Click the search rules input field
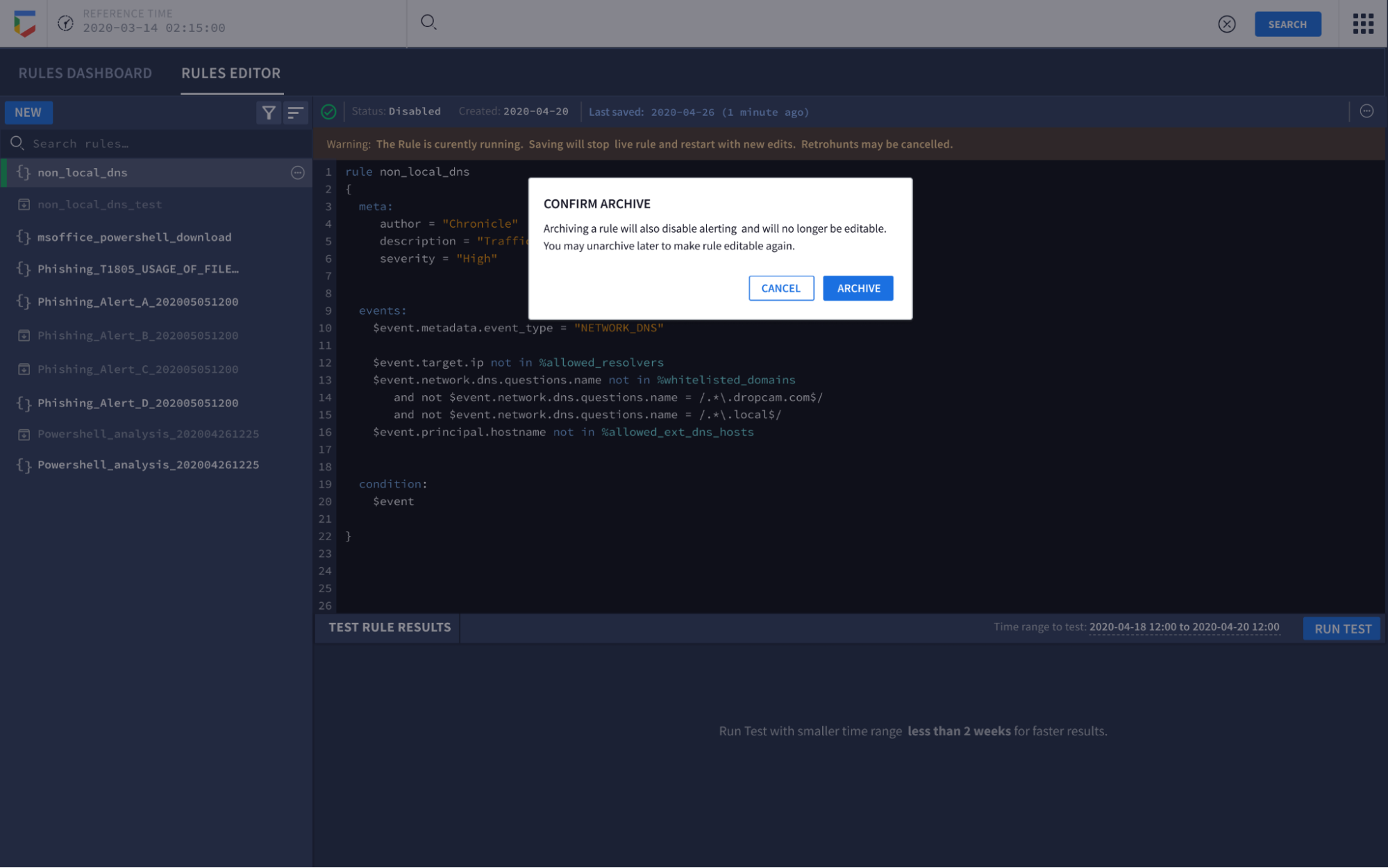 156,142
